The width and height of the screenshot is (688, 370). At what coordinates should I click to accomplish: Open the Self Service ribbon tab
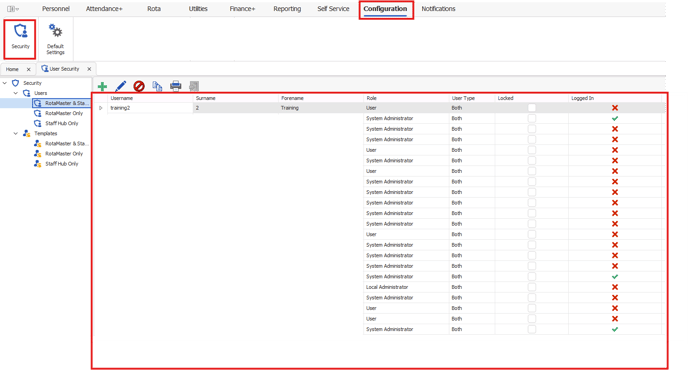(x=333, y=9)
